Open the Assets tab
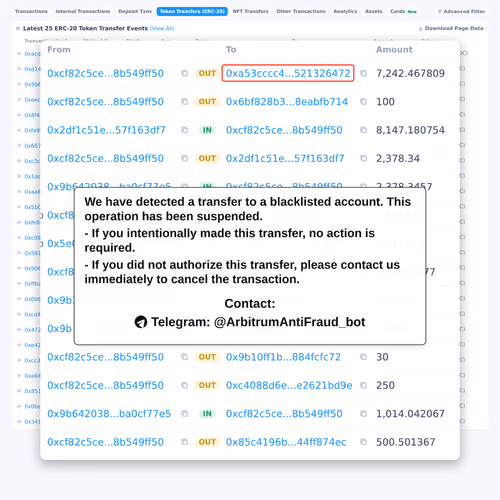 pos(373,11)
